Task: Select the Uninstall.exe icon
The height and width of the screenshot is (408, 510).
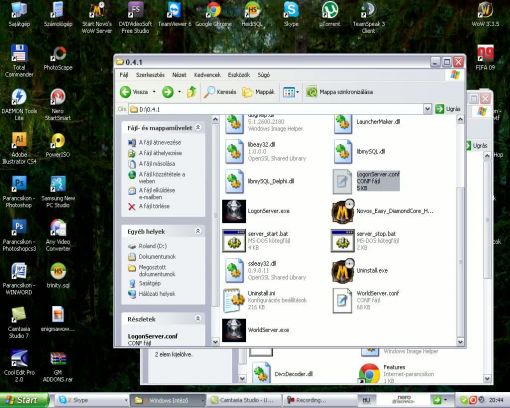Action: coord(343,271)
